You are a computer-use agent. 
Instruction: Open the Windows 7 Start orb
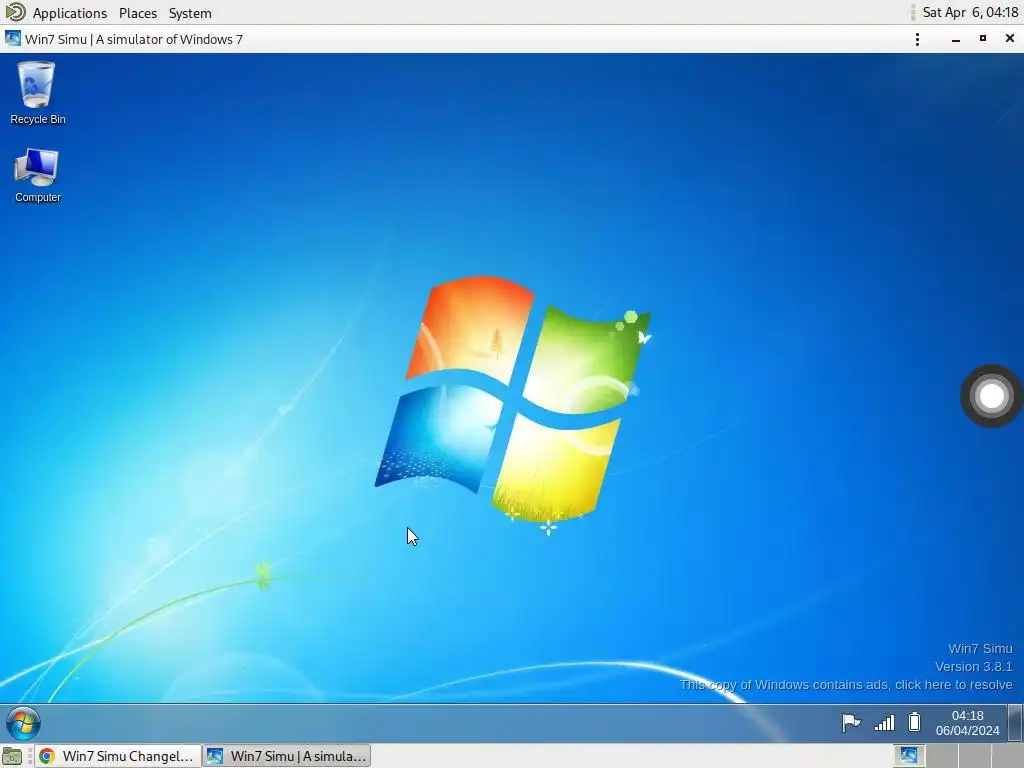point(24,723)
